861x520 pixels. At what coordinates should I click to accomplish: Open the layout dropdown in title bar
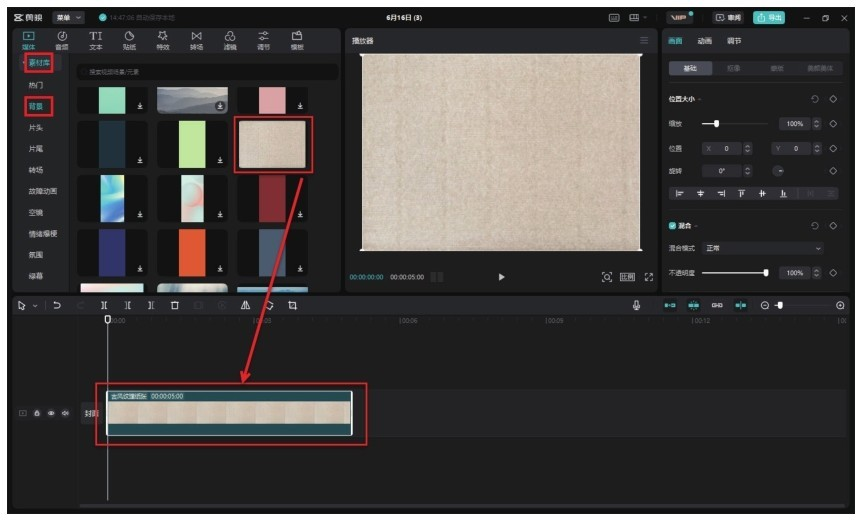point(637,18)
